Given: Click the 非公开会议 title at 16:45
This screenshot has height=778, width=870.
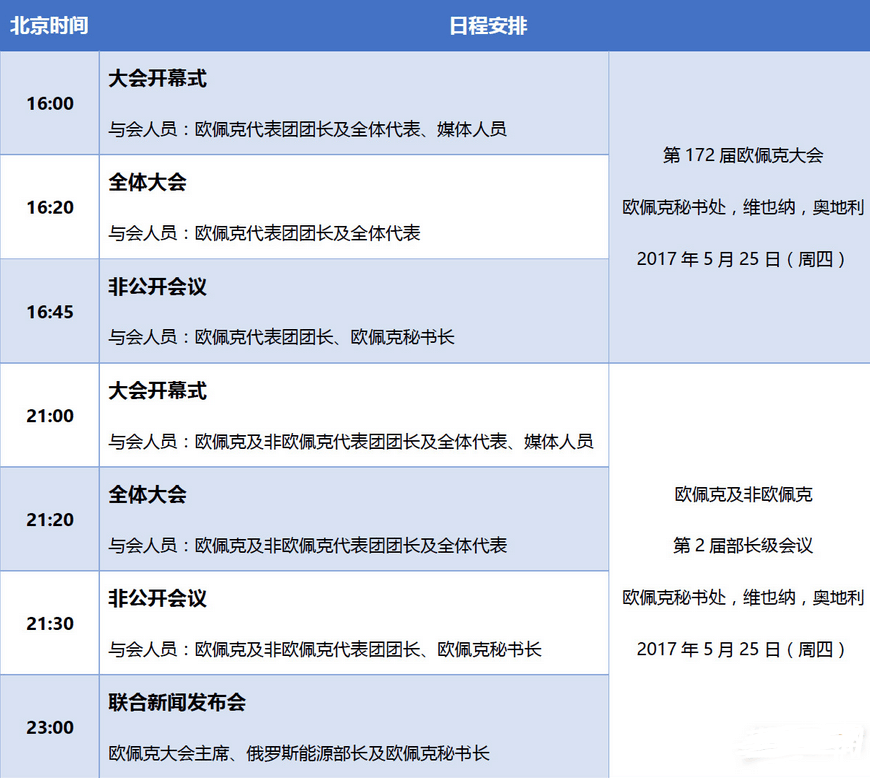Looking at the screenshot, I should [x=158, y=286].
